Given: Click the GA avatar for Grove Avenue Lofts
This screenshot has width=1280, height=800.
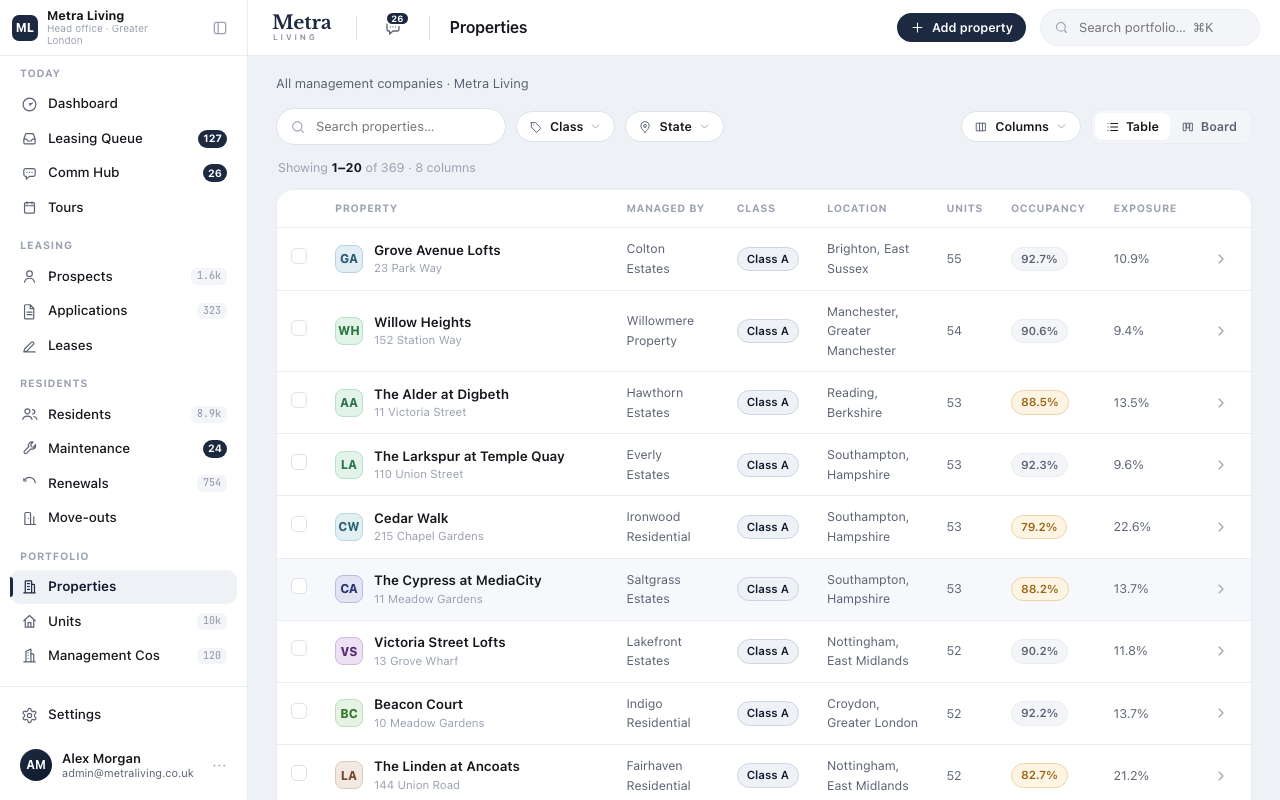Looking at the screenshot, I should point(349,259).
